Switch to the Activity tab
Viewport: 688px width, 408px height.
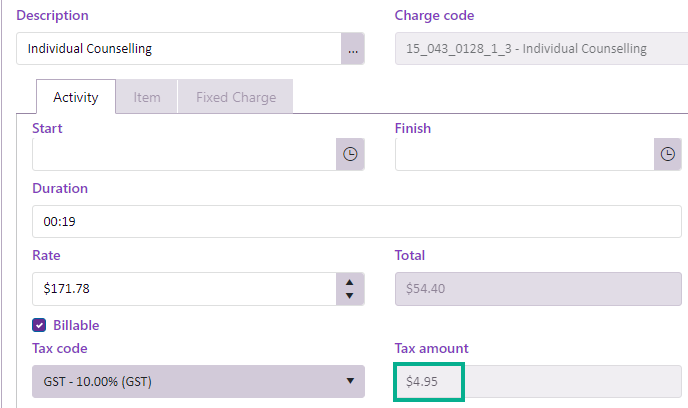click(x=76, y=97)
